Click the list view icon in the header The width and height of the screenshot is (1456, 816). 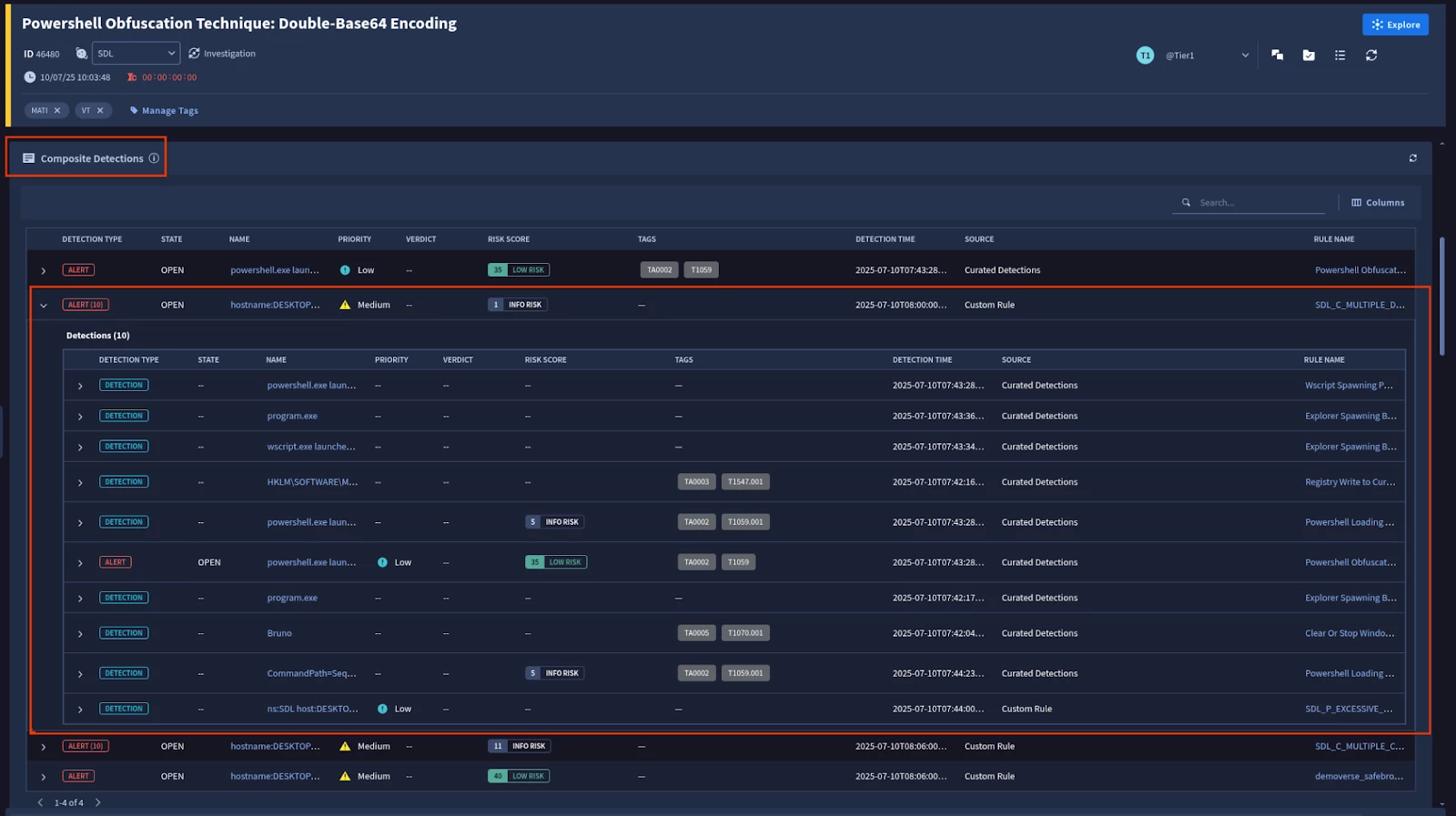(x=1340, y=55)
